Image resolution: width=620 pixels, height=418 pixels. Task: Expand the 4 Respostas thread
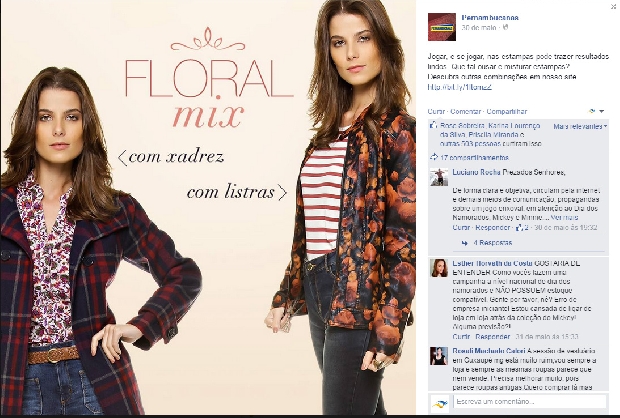tap(493, 243)
